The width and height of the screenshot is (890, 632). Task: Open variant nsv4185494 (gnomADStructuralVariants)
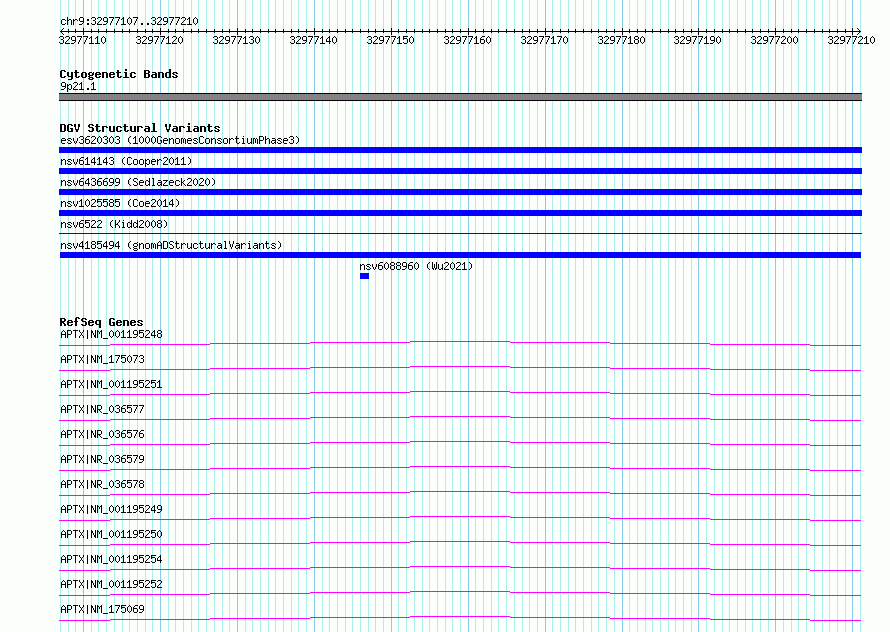(x=171, y=245)
